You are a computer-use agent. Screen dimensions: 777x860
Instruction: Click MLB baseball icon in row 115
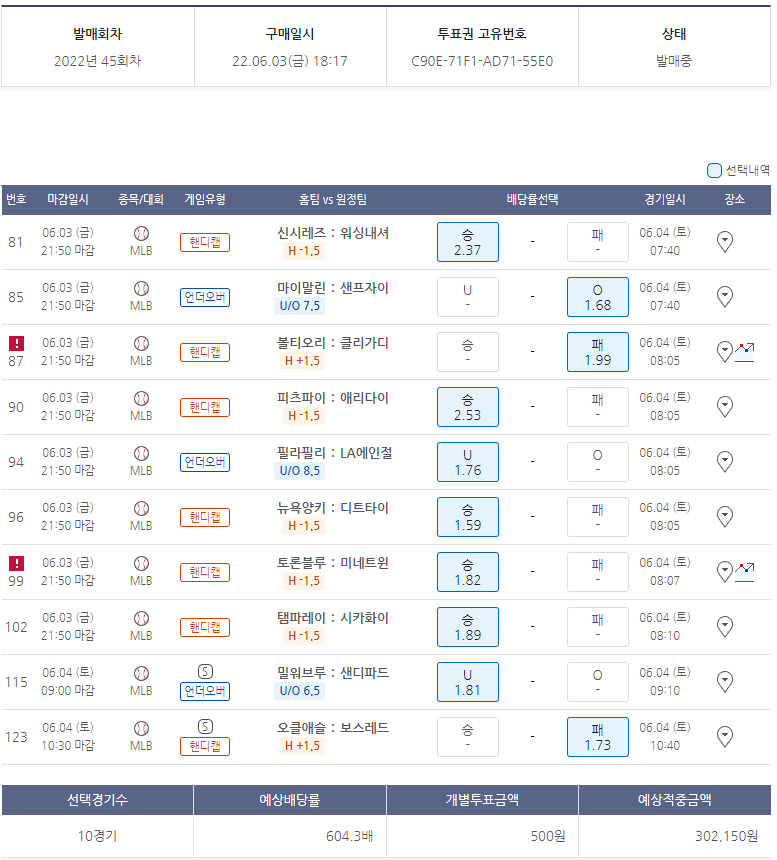tap(141, 674)
